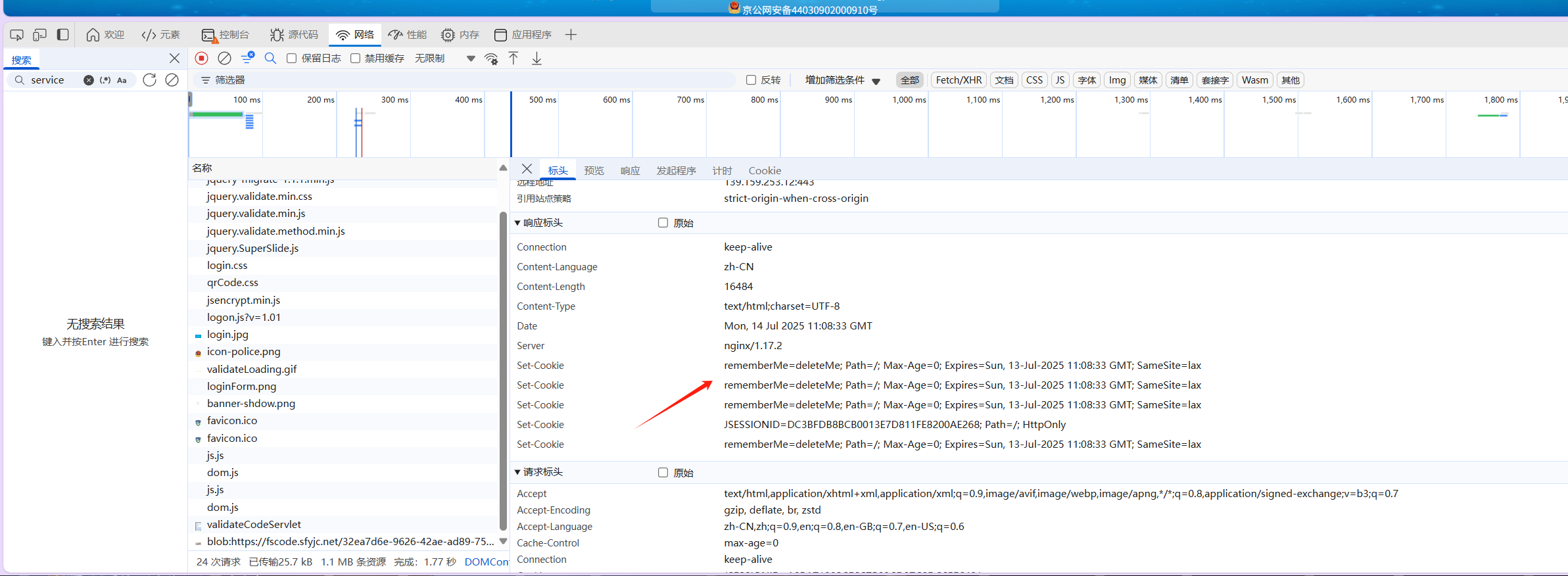Clear the search text 'service'
Image resolution: width=1568 pixels, height=576 pixels.
[89, 80]
